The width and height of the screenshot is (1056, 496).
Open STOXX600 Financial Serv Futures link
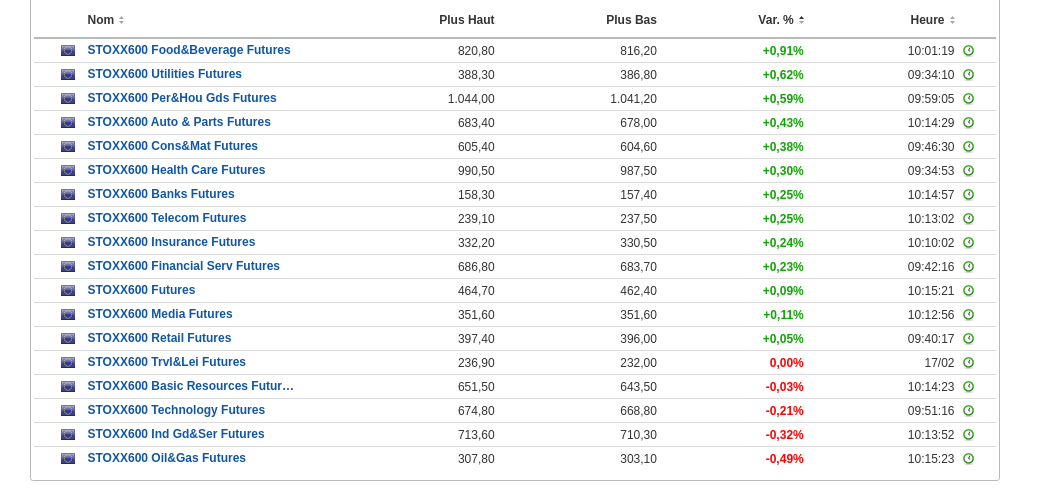click(183, 266)
